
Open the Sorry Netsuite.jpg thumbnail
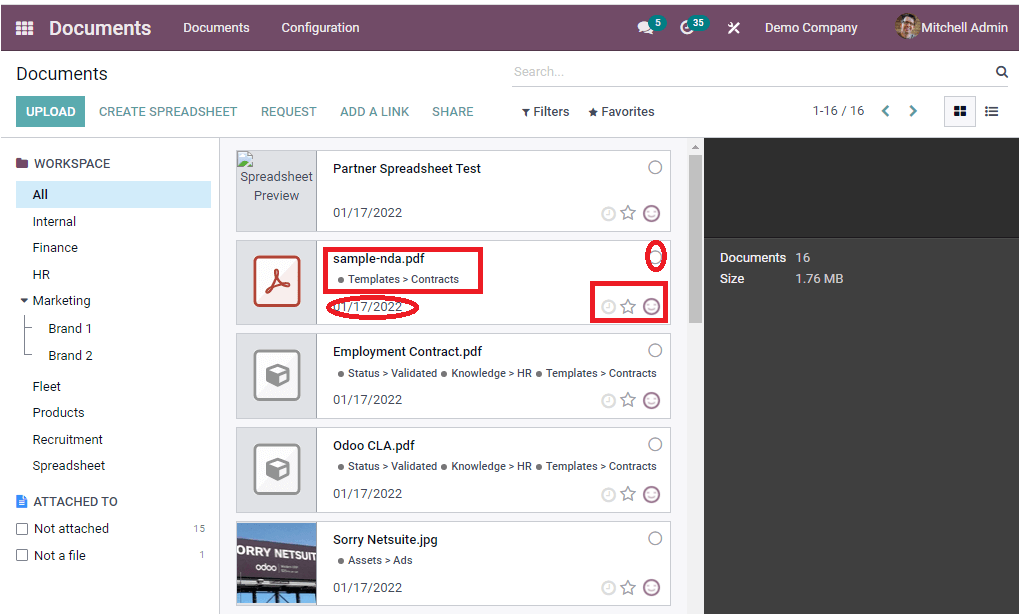point(276,563)
